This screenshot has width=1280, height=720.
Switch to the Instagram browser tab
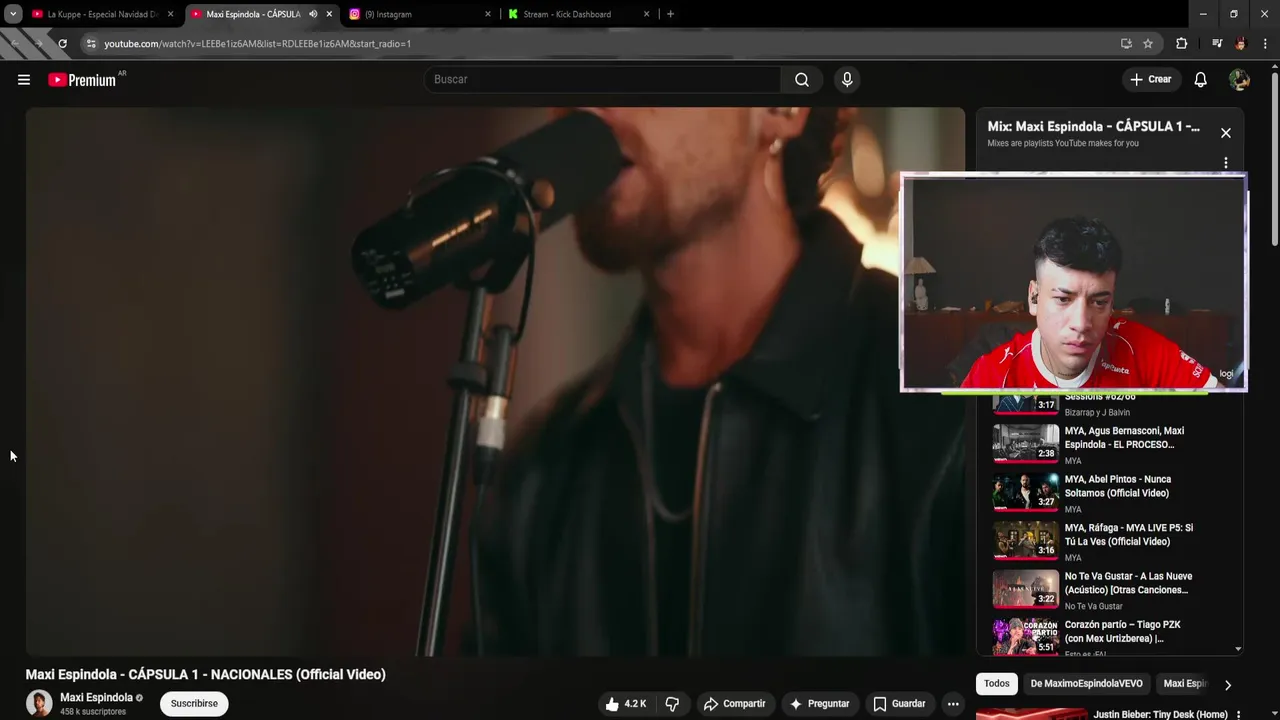pyautogui.click(x=420, y=14)
